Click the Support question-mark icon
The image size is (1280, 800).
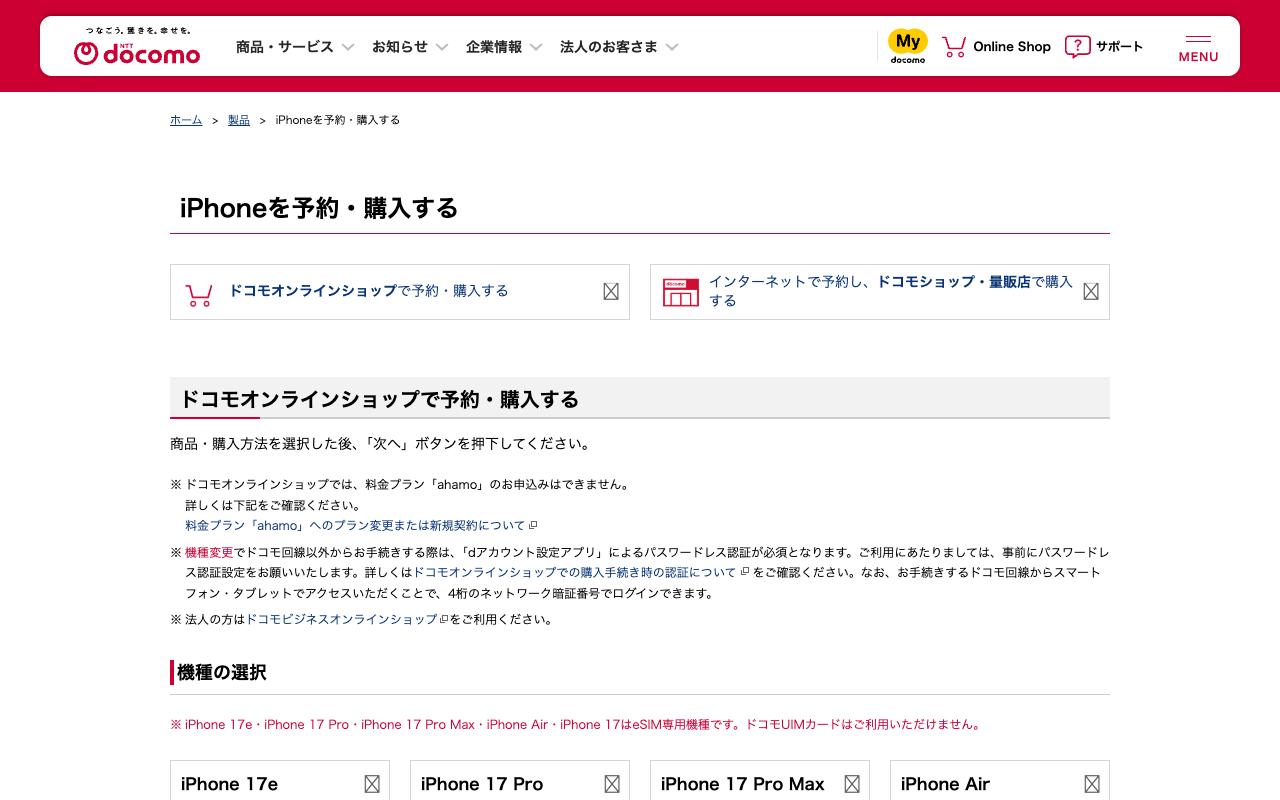1078,46
